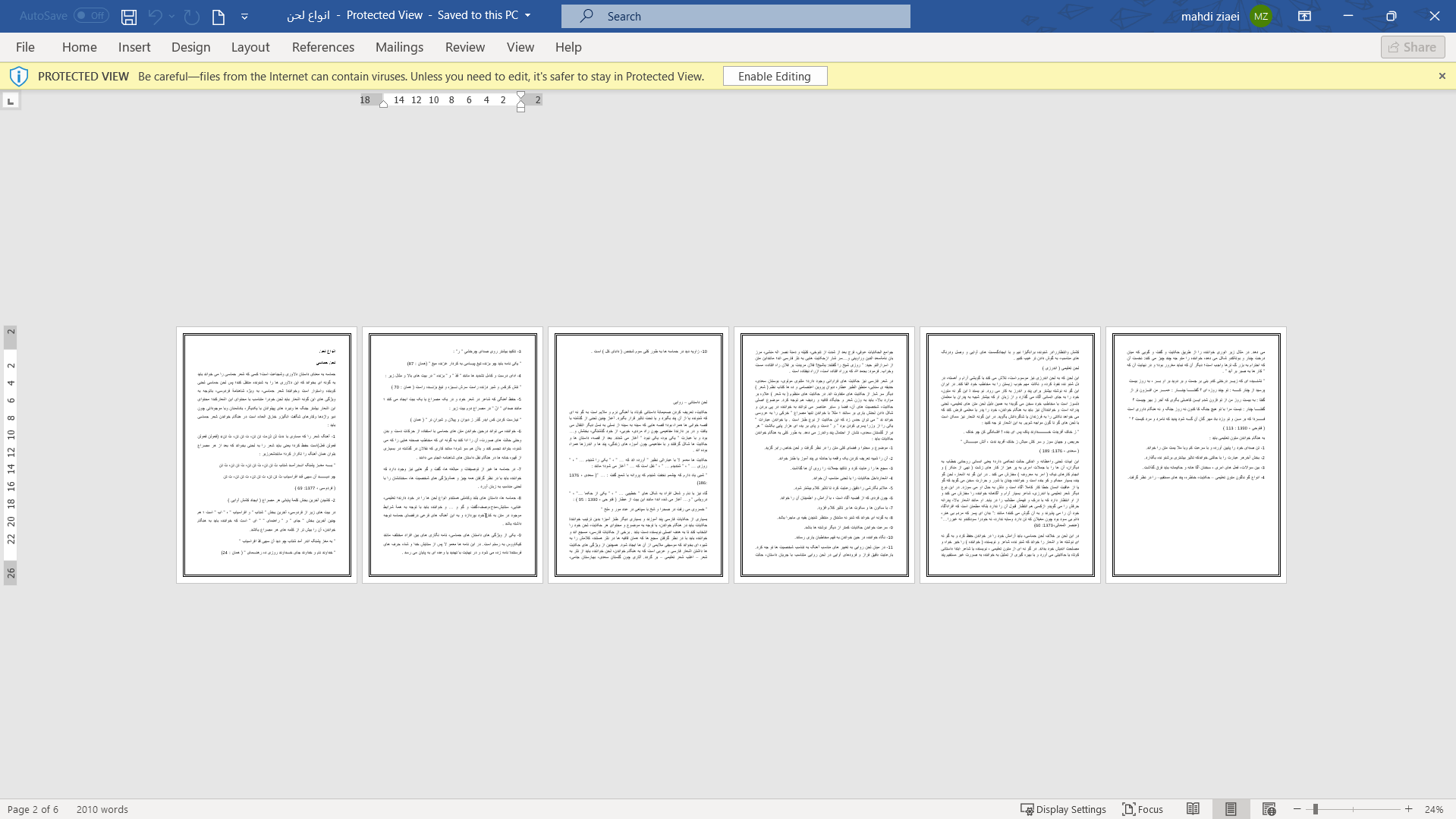The width and height of the screenshot is (1456, 819).
Task: Select the third page thumbnail
Action: click(x=638, y=455)
